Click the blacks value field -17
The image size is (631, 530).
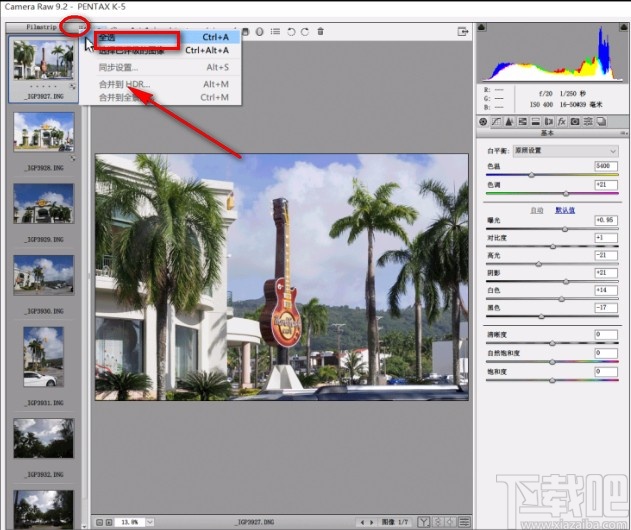tap(606, 308)
